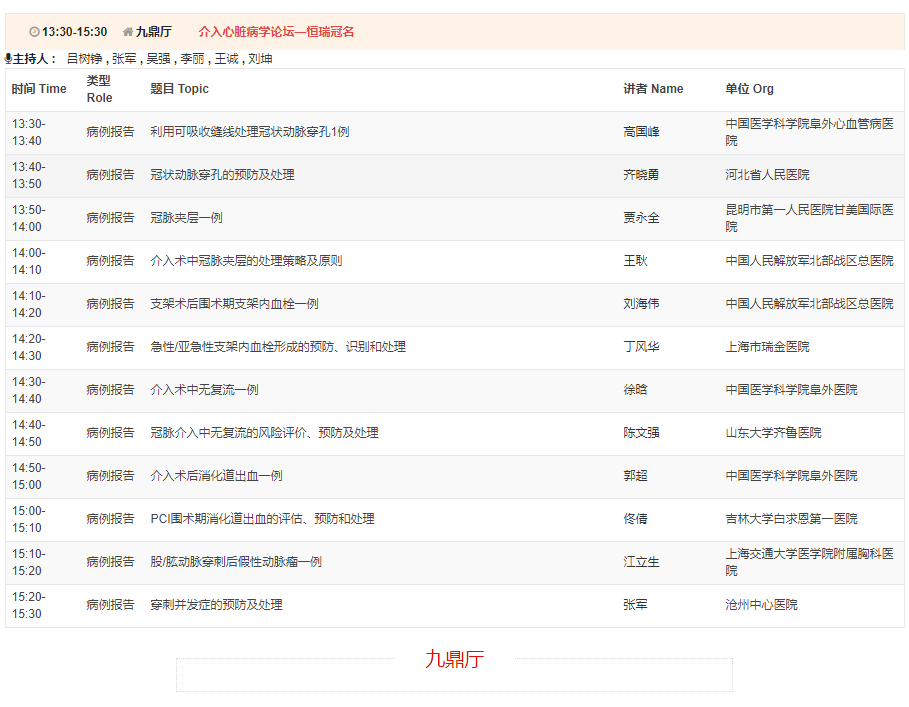Click speaker name 陈文强
This screenshot has width=909, height=707.
[641, 432]
